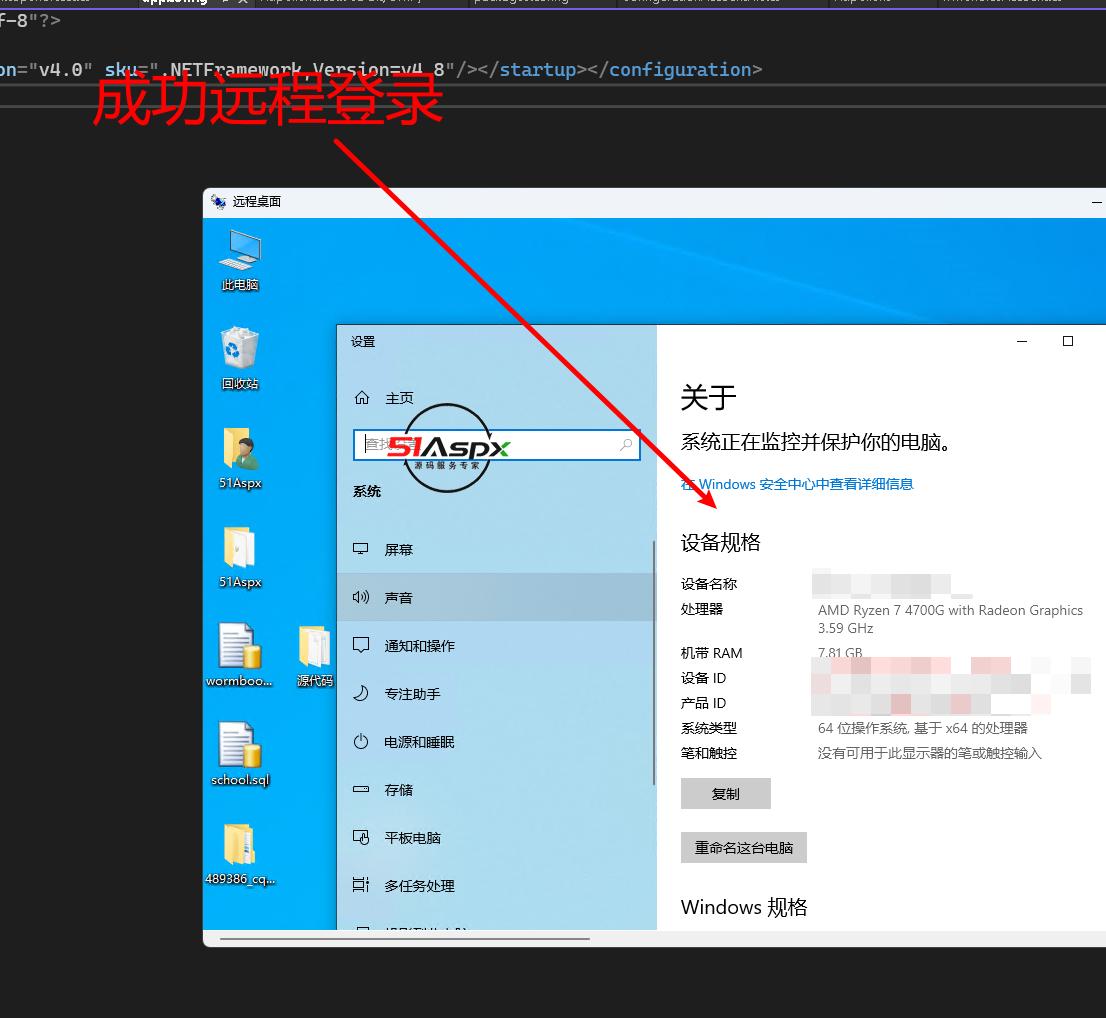This screenshot has height=1018, width=1106.
Task: Click the 设备规格 heading text
Action: [720, 542]
